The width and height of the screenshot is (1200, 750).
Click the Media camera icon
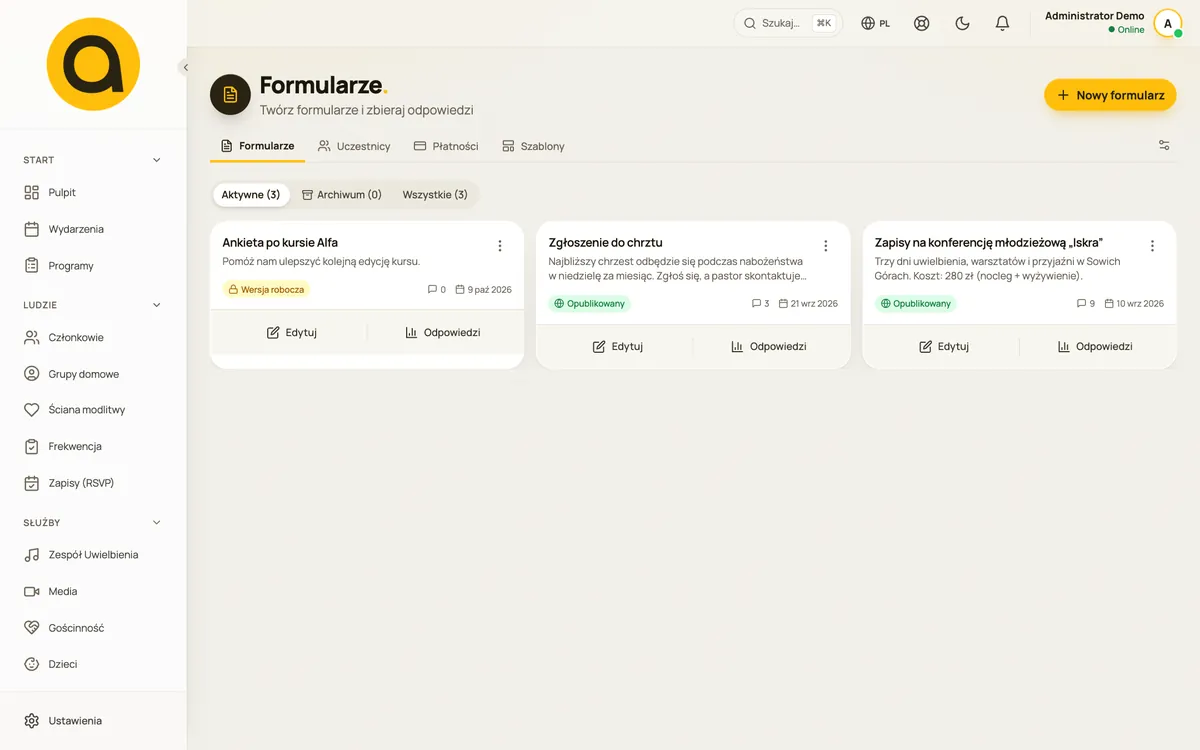pos(31,592)
